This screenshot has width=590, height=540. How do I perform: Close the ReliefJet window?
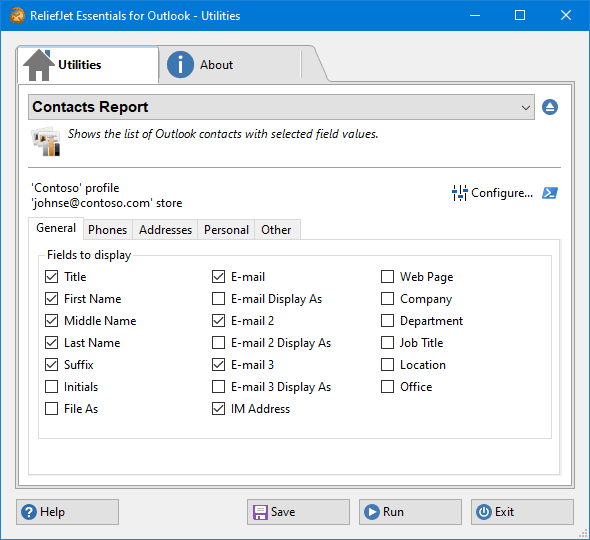coord(566,15)
